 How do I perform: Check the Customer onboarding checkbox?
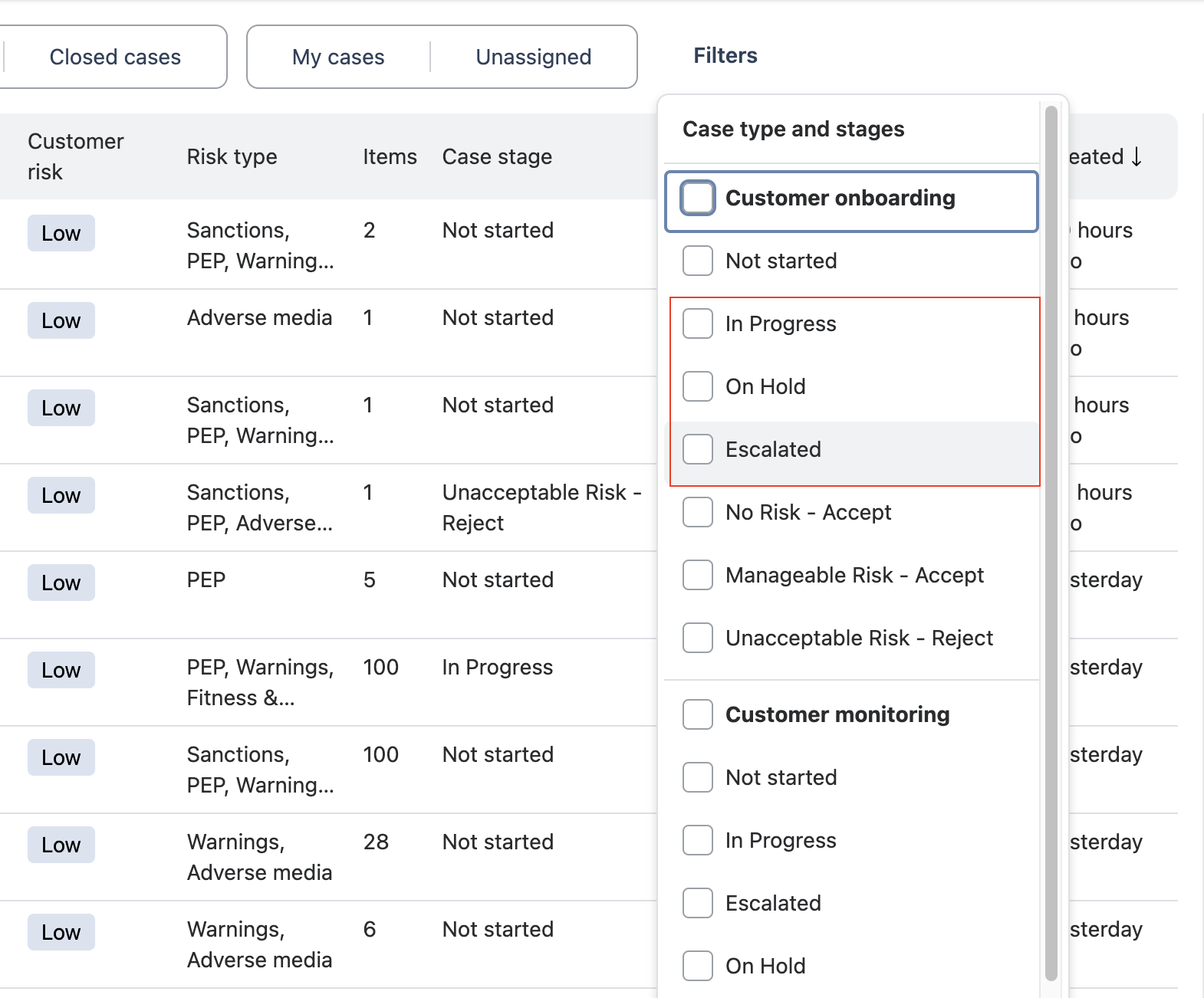(x=698, y=198)
